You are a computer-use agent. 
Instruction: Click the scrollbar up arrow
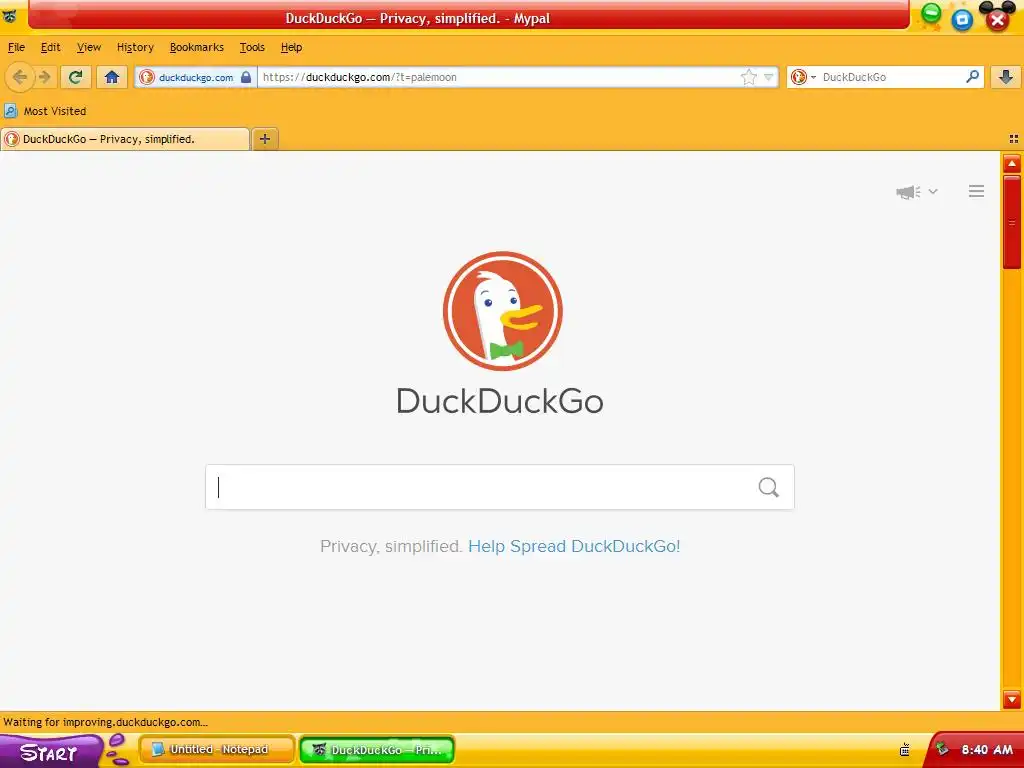click(x=1012, y=163)
